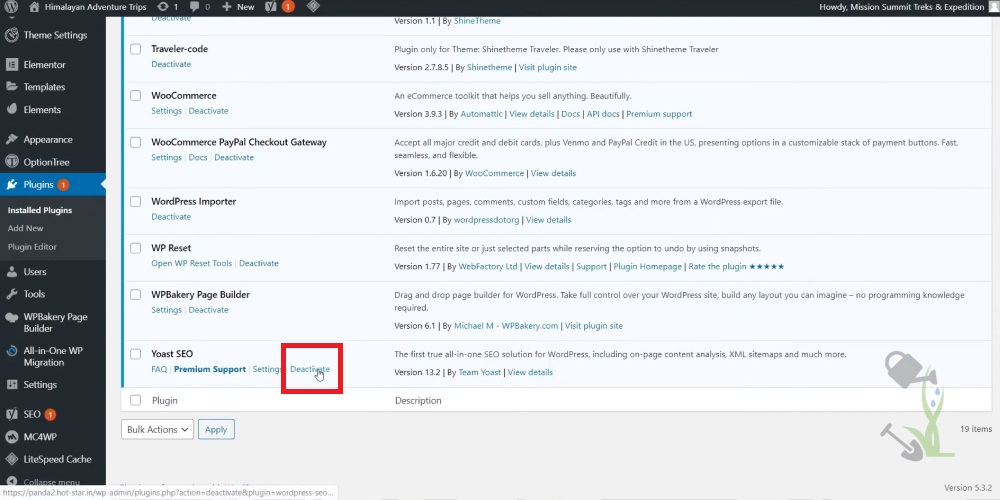Open Plugin Editor submenu item
The height and width of the screenshot is (500, 1000).
click(32, 246)
